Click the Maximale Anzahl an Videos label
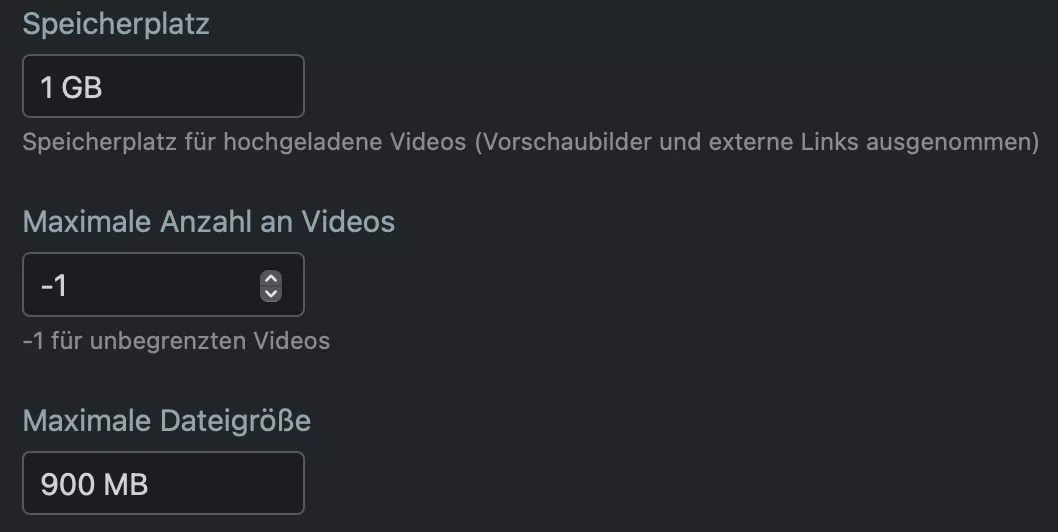Viewport: 1058px width, 532px height. (208, 221)
